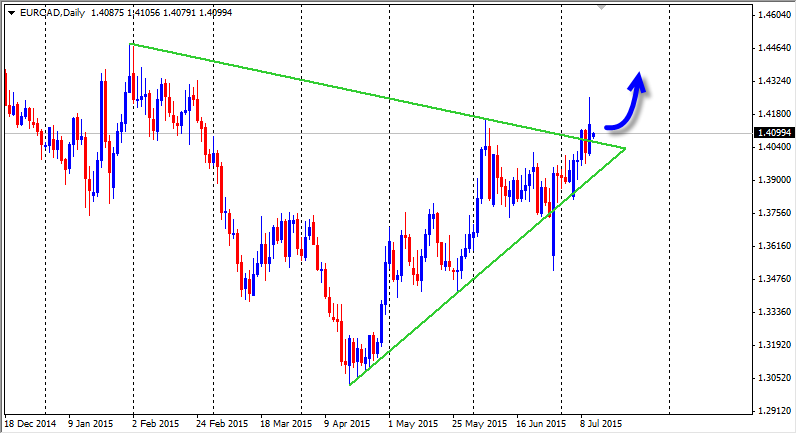Click the 9 Jan 2015 date label

click(x=90, y=423)
